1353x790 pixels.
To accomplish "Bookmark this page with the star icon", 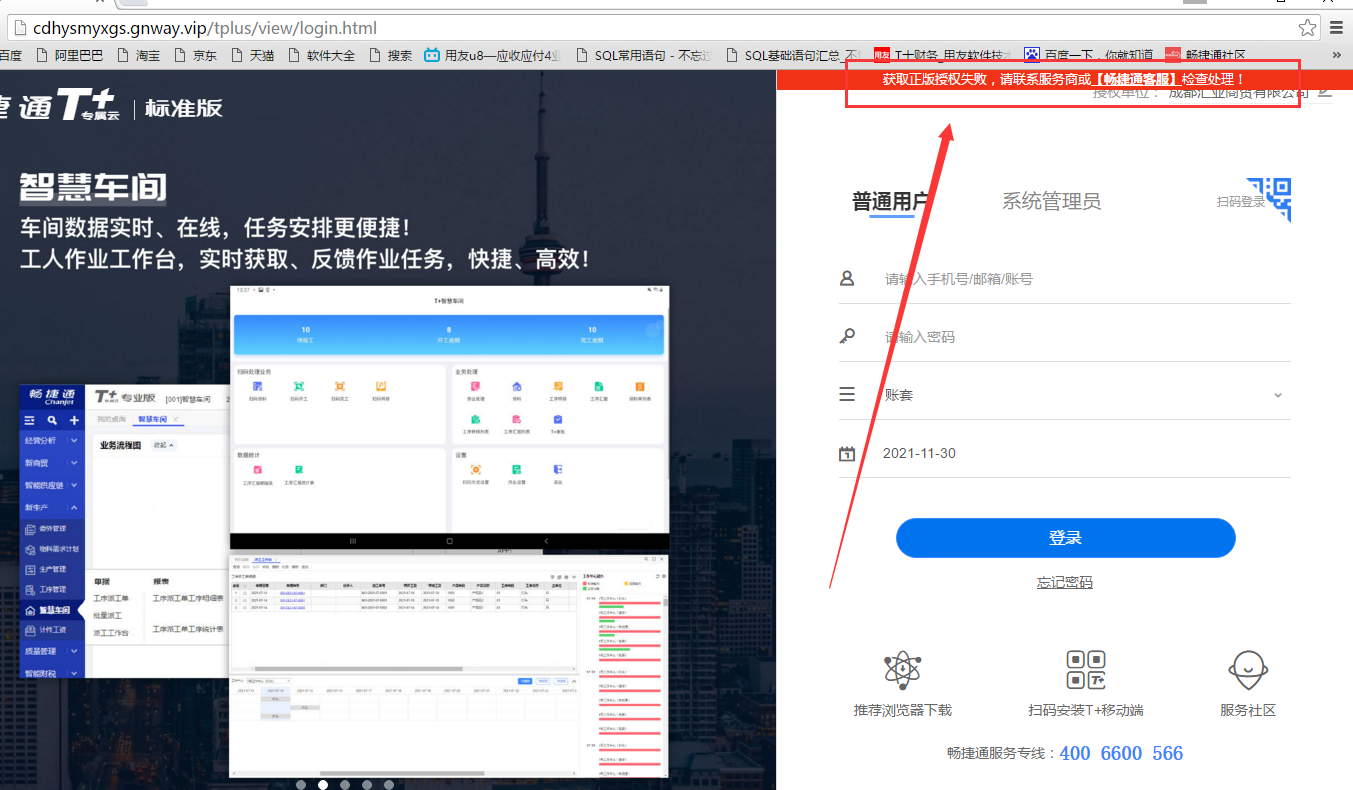I will 1307,28.
